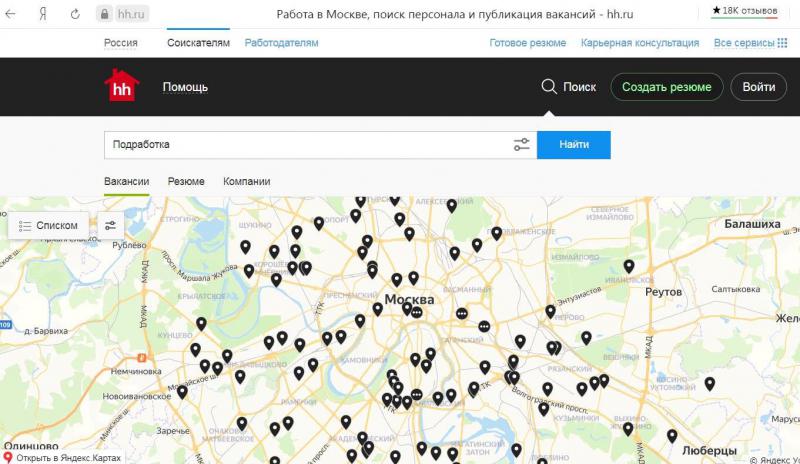Click the red hh logo
Viewport: 800px width, 464px height.
point(121,85)
